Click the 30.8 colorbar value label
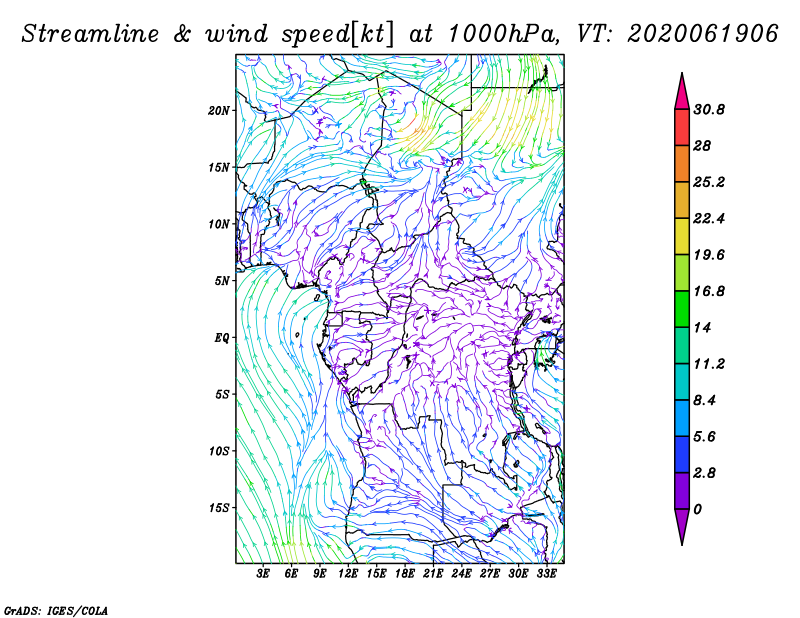This screenshot has width=800, height=618. [x=709, y=110]
